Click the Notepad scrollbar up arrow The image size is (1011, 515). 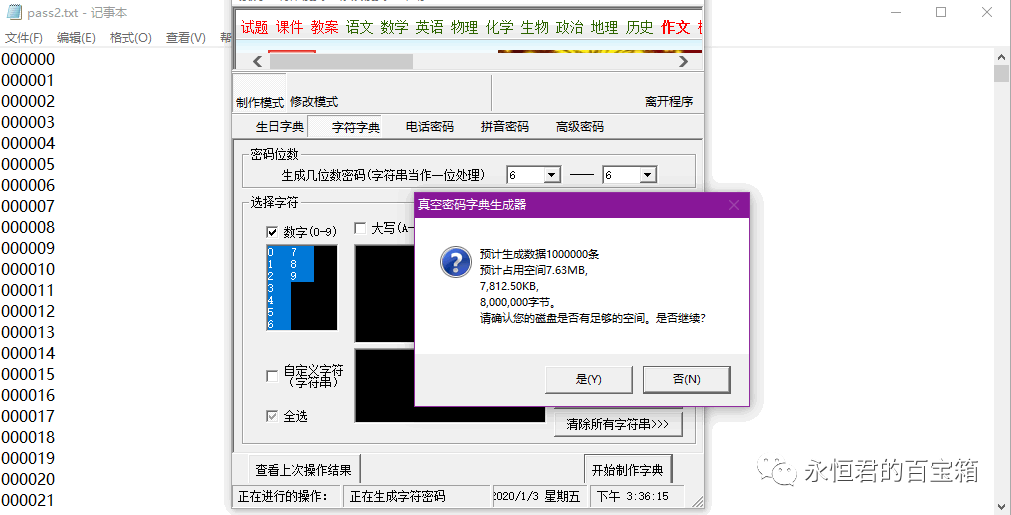1001,57
